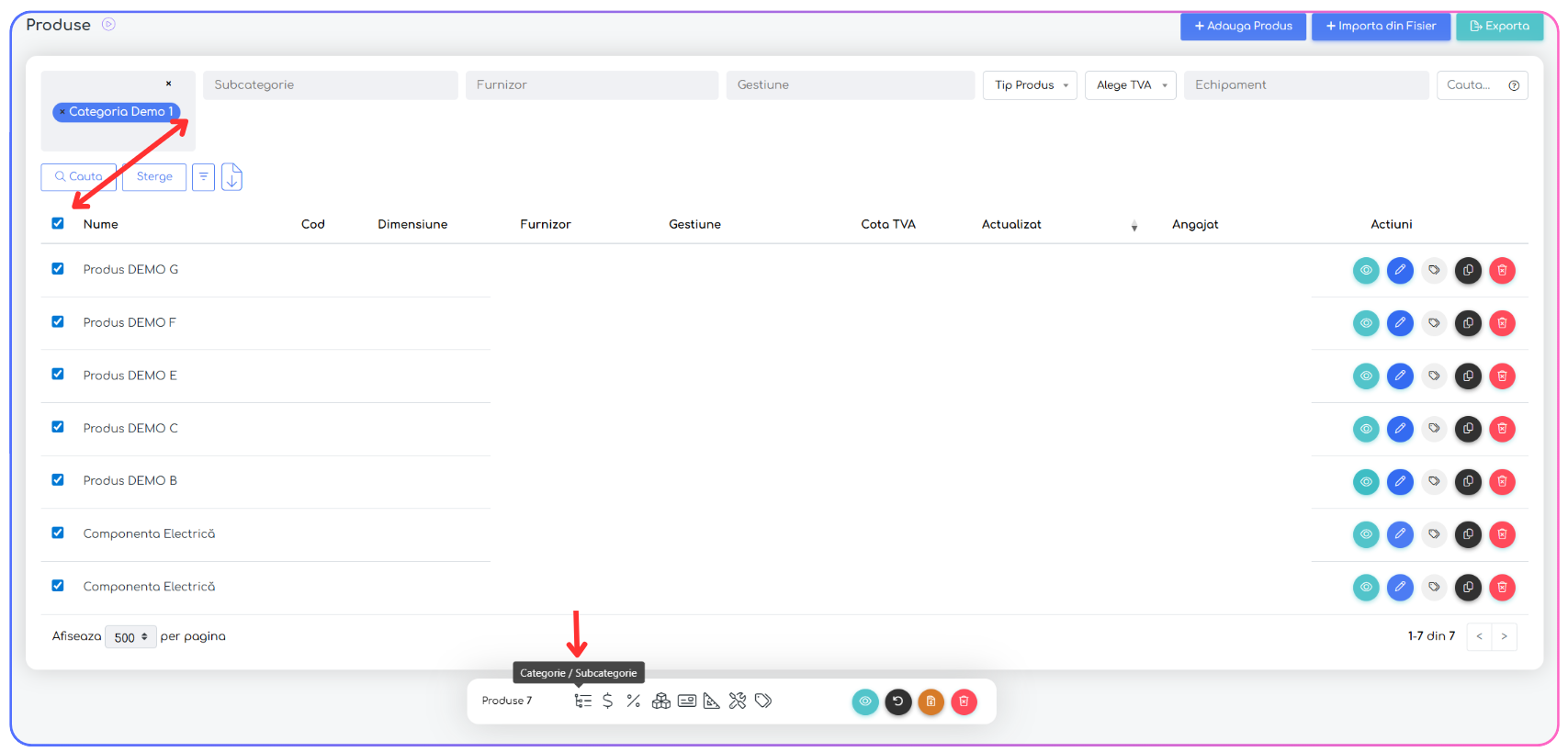Toggle the select-all checkbox in header

tap(58, 223)
